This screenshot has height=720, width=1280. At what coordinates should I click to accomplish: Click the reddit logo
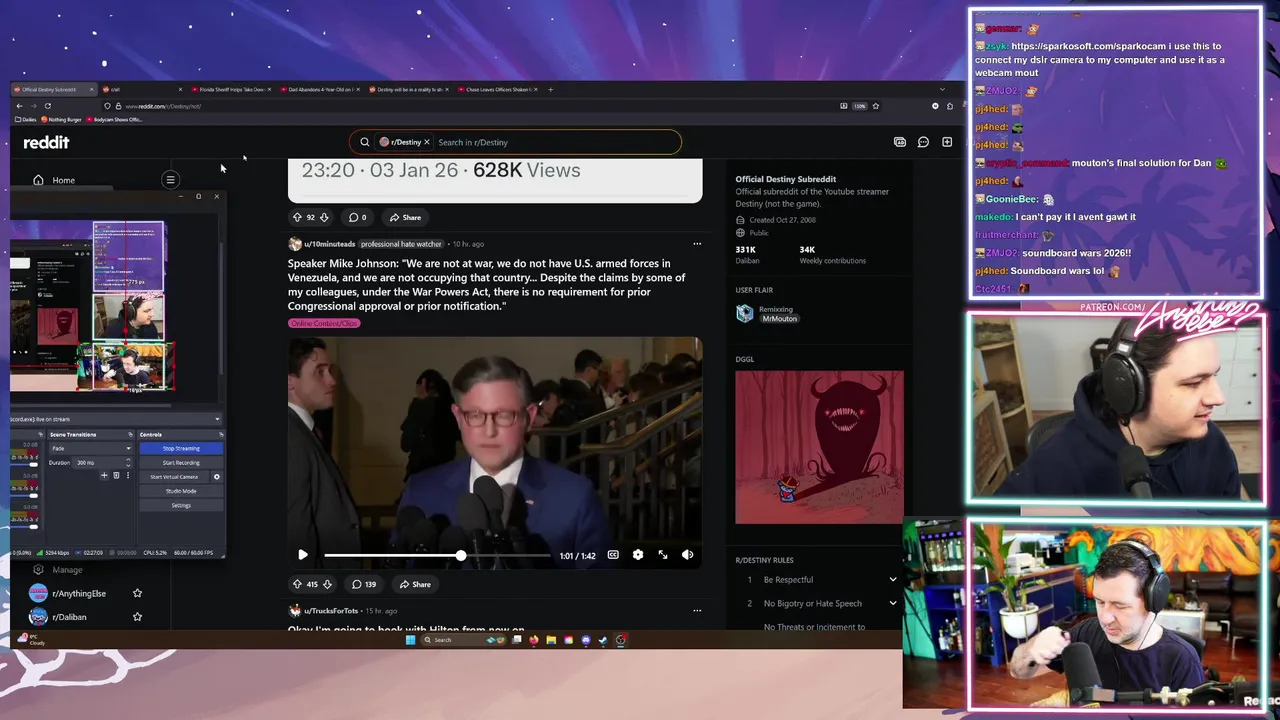click(46, 142)
